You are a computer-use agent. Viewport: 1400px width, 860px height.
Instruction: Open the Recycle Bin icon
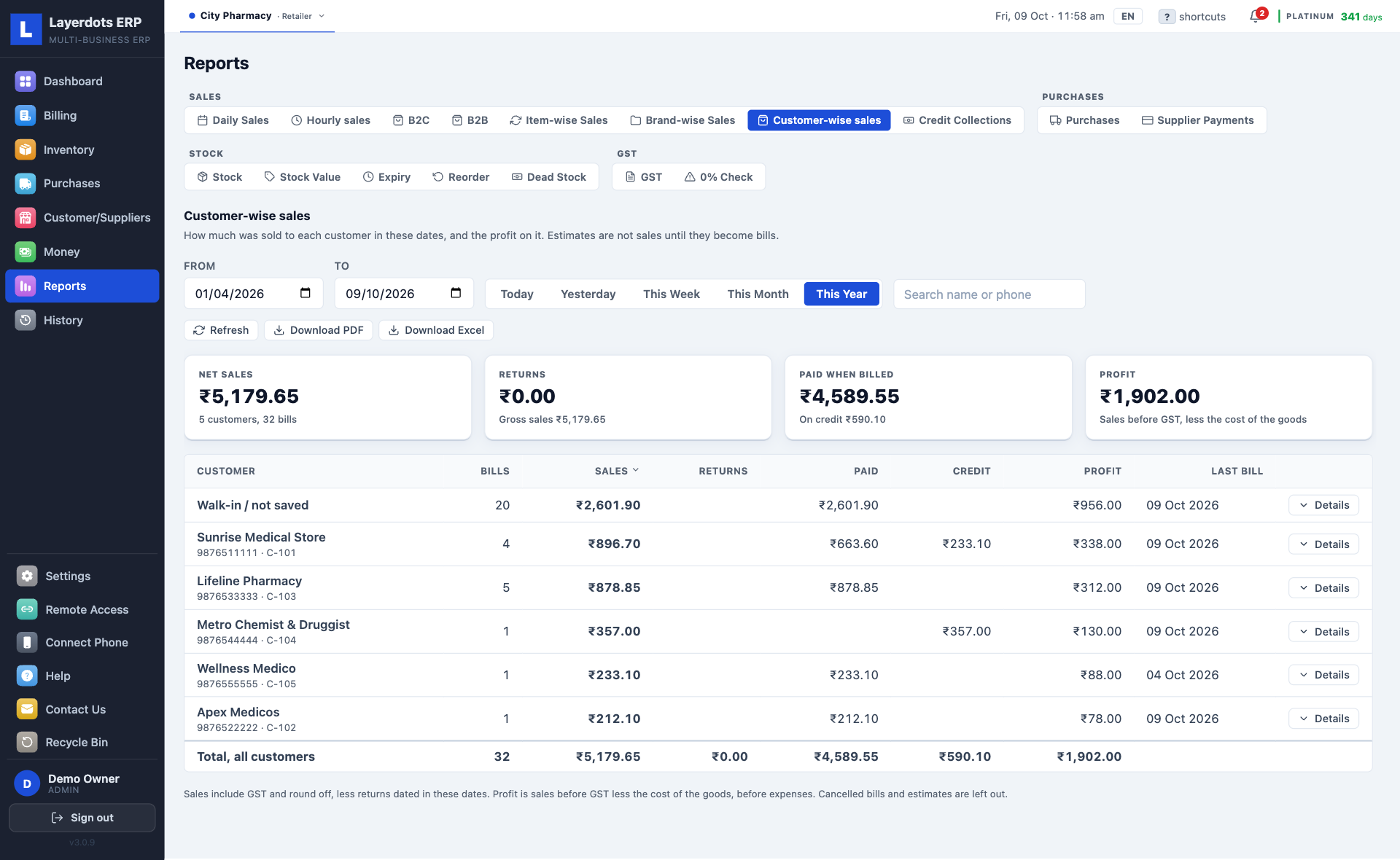(x=27, y=742)
